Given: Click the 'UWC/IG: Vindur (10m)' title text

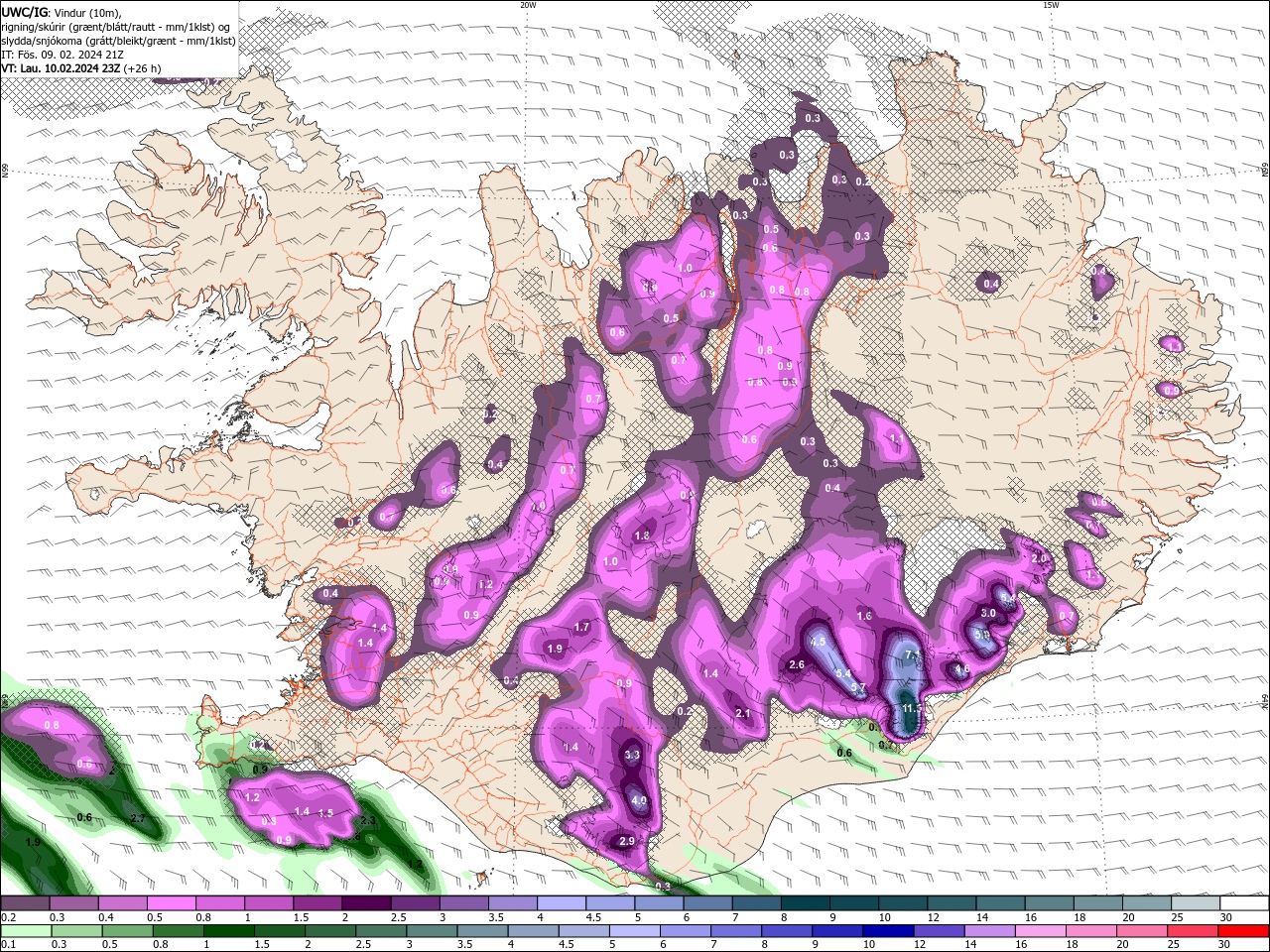Looking at the screenshot, I should tap(62, 12).
